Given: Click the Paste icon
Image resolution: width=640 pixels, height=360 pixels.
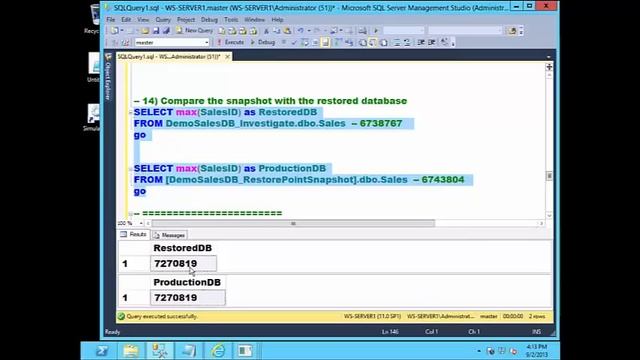Looking at the screenshot, I should pos(287,31).
